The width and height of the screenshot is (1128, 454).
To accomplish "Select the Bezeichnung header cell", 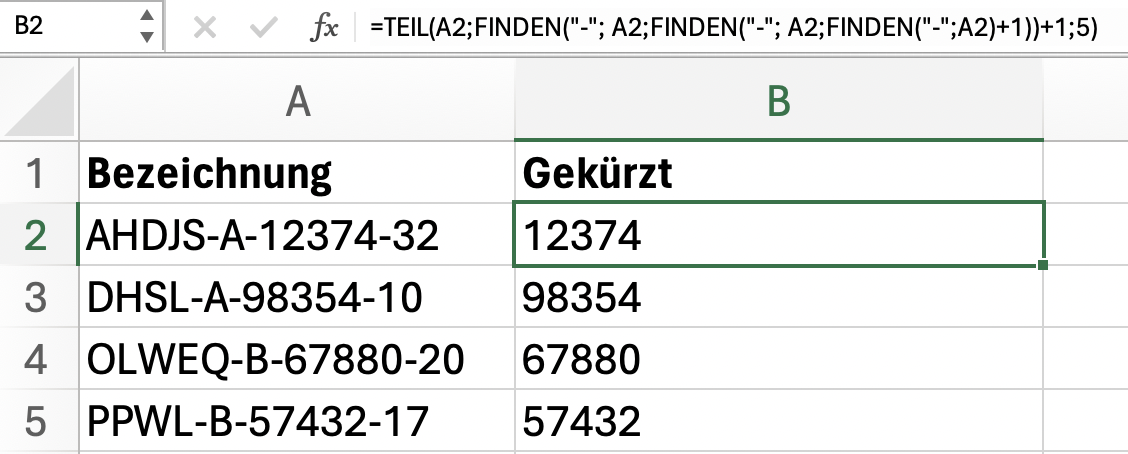I will (297, 172).
